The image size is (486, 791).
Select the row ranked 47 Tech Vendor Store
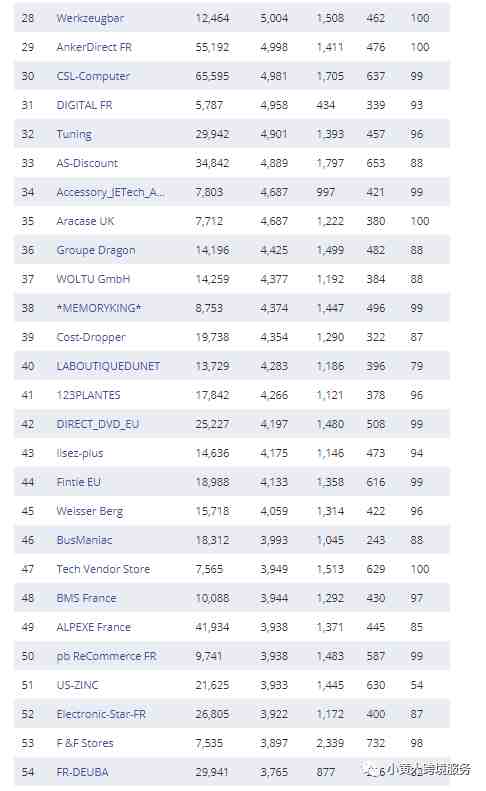pos(232,569)
